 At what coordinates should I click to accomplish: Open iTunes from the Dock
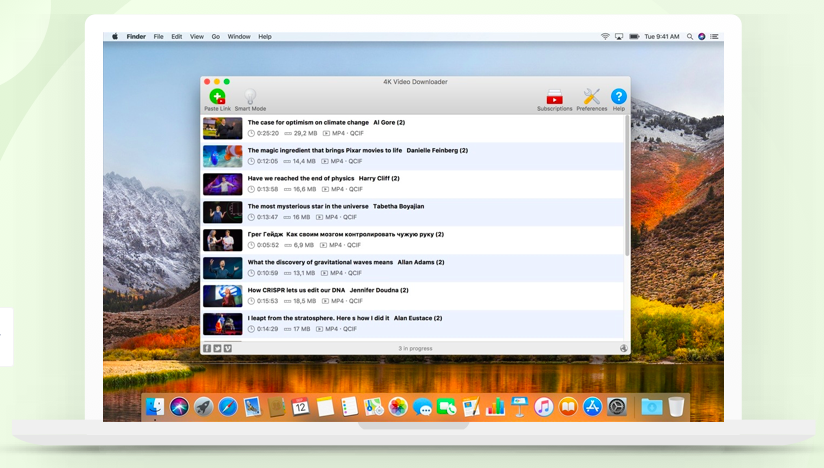click(544, 407)
